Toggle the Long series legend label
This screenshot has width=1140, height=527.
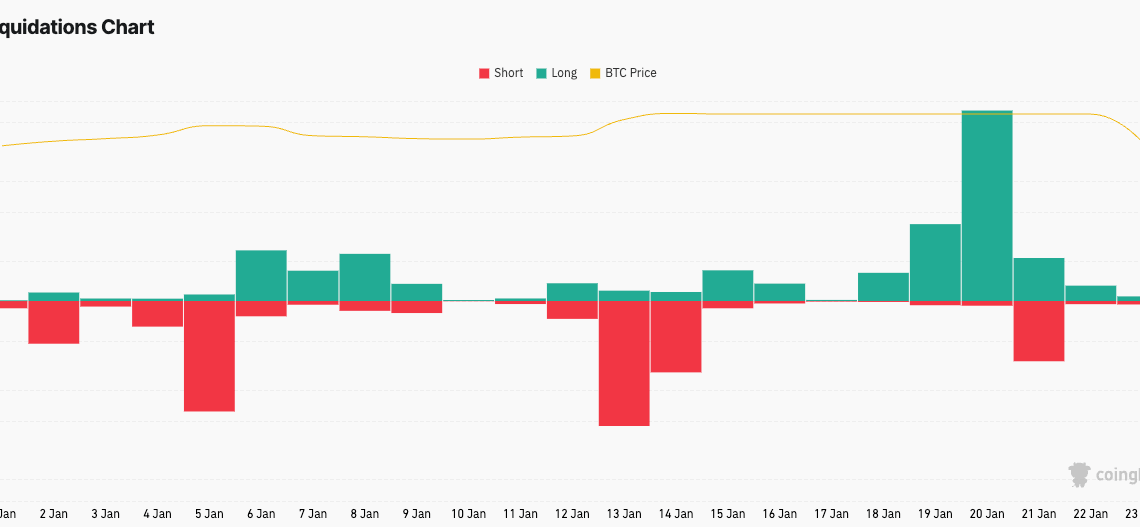point(564,73)
